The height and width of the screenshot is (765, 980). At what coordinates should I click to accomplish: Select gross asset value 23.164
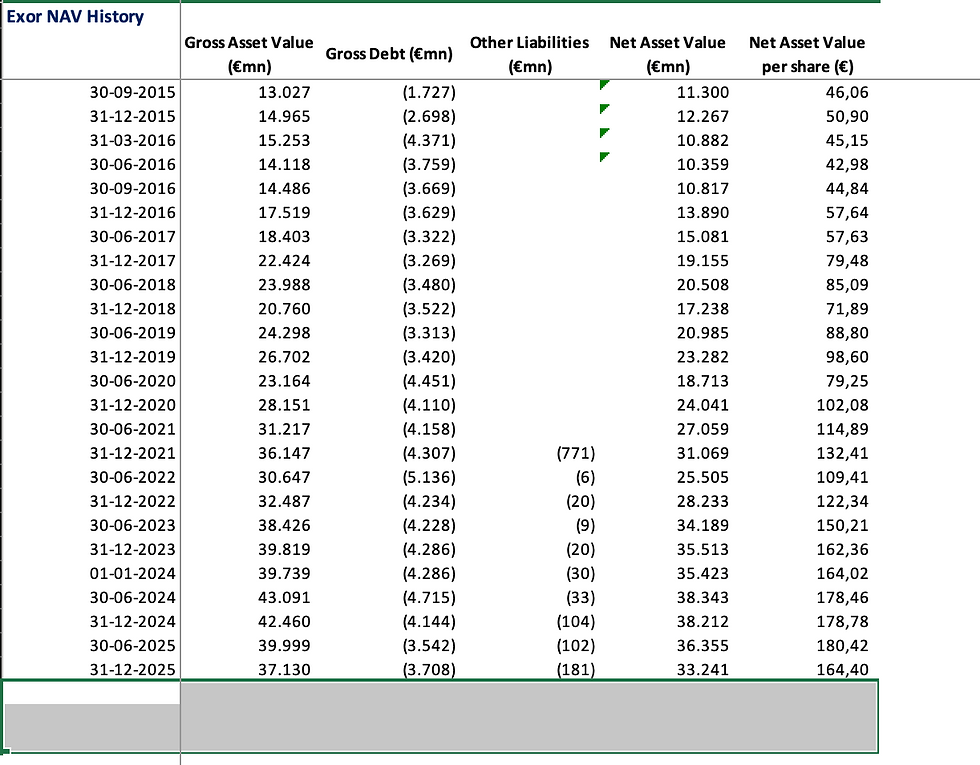[284, 381]
